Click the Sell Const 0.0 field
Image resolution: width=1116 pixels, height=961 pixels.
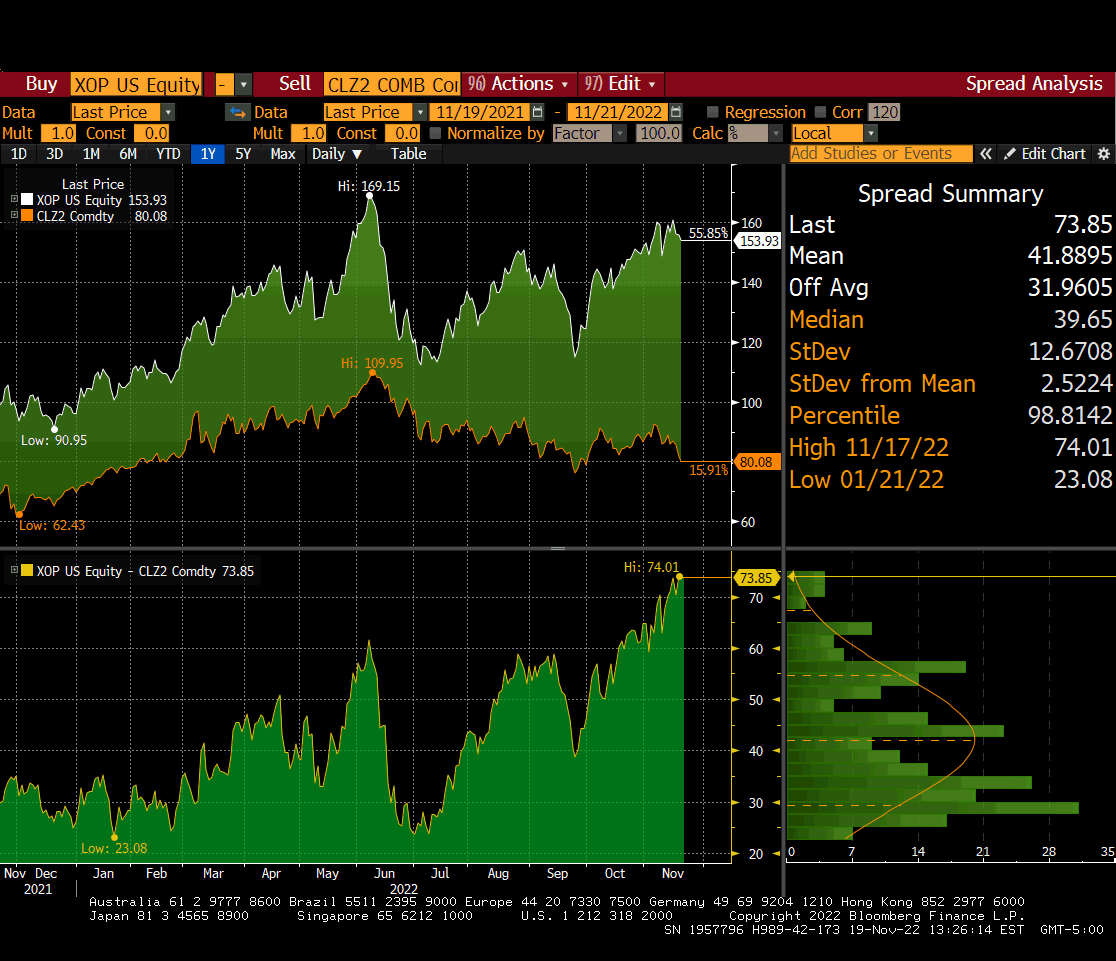point(402,133)
